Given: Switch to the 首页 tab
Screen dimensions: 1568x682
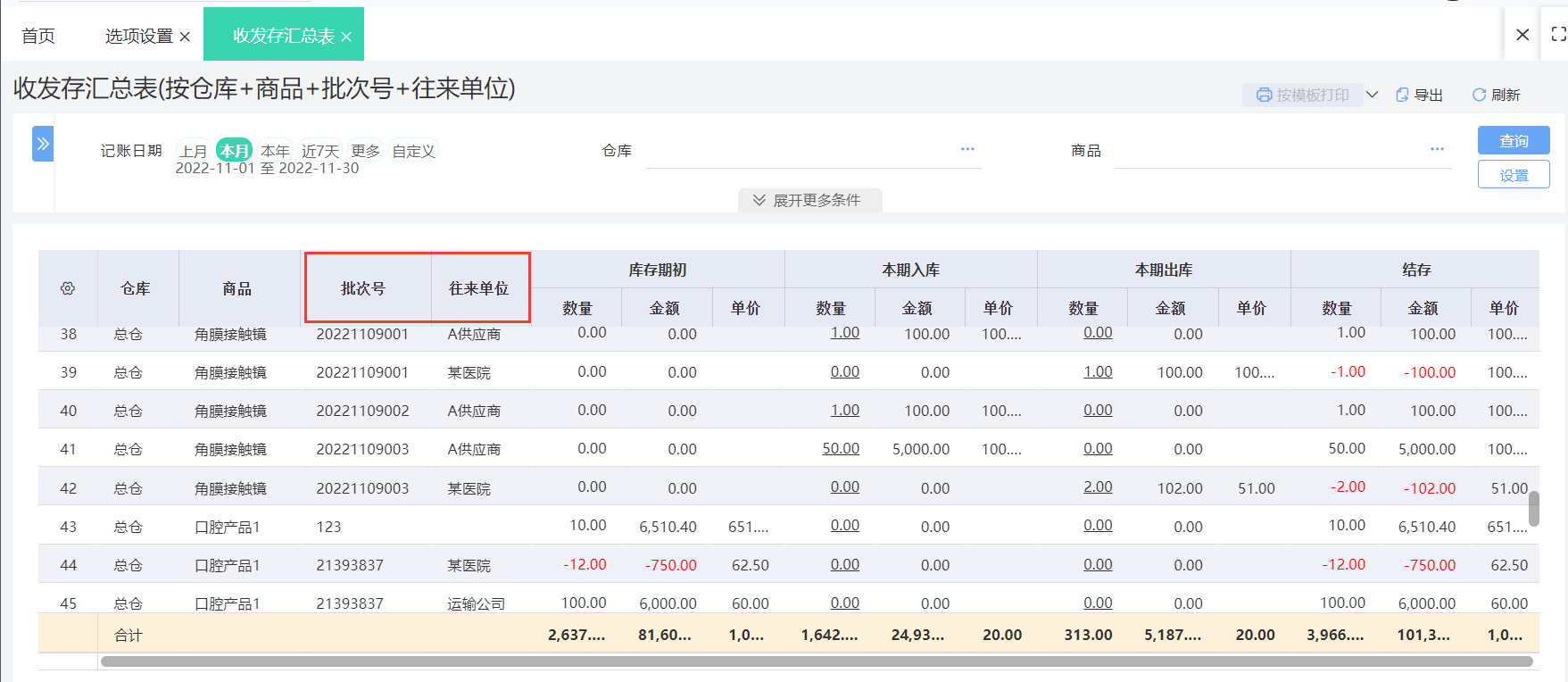Looking at the screenshot, I should pyautogui.click(x=38, y=36).
